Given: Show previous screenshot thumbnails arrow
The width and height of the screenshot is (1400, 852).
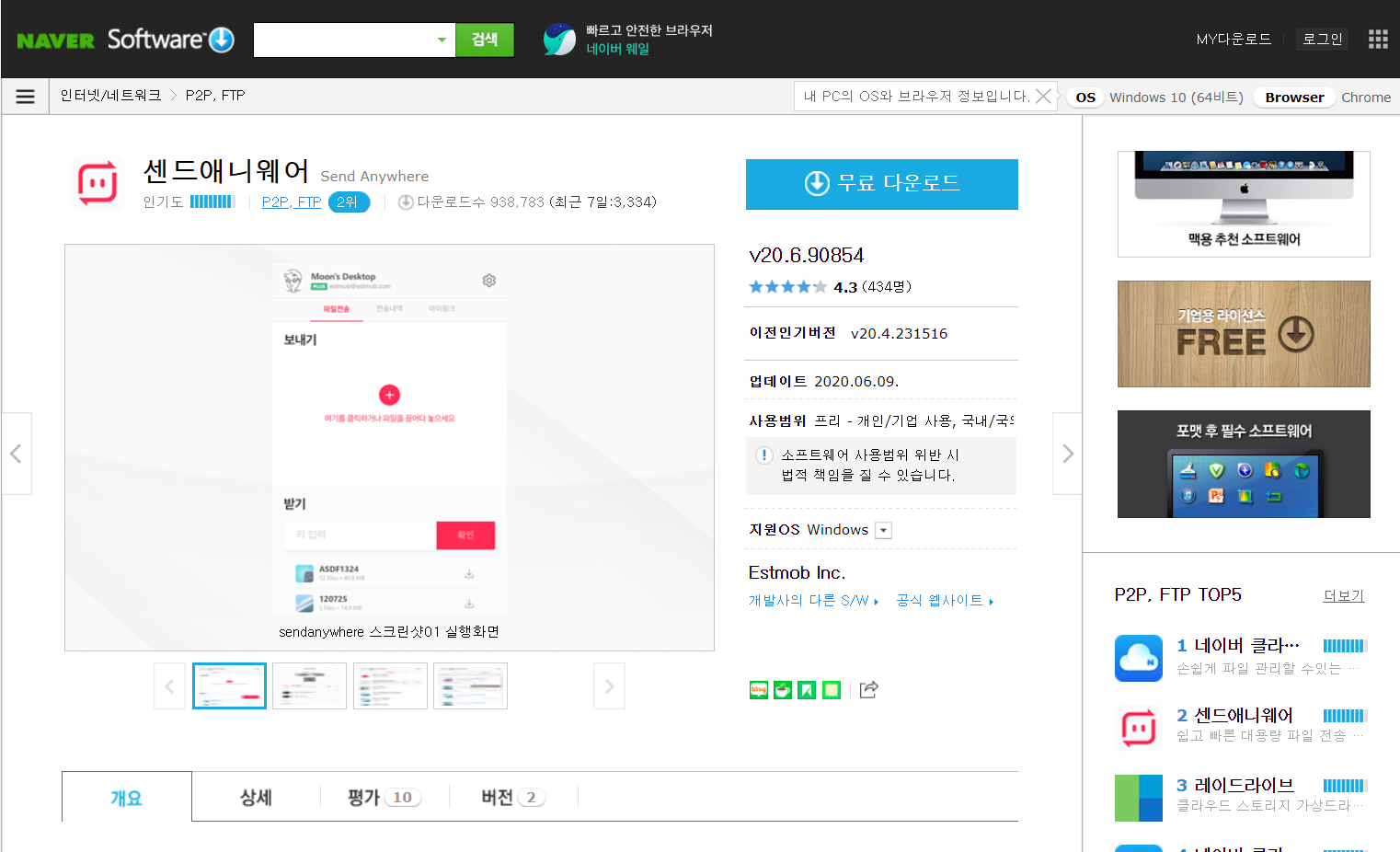Looking at the screenshot, I should pos(169,686).
